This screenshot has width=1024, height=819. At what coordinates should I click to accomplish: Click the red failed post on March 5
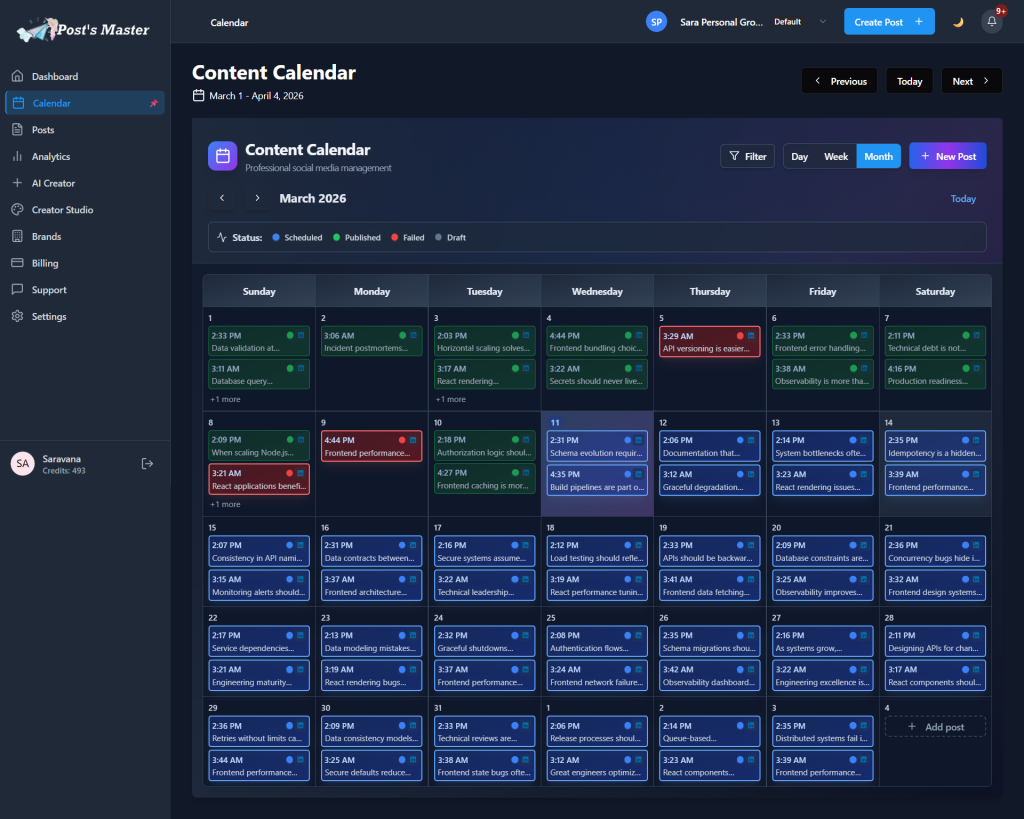(x=709, y=342)
